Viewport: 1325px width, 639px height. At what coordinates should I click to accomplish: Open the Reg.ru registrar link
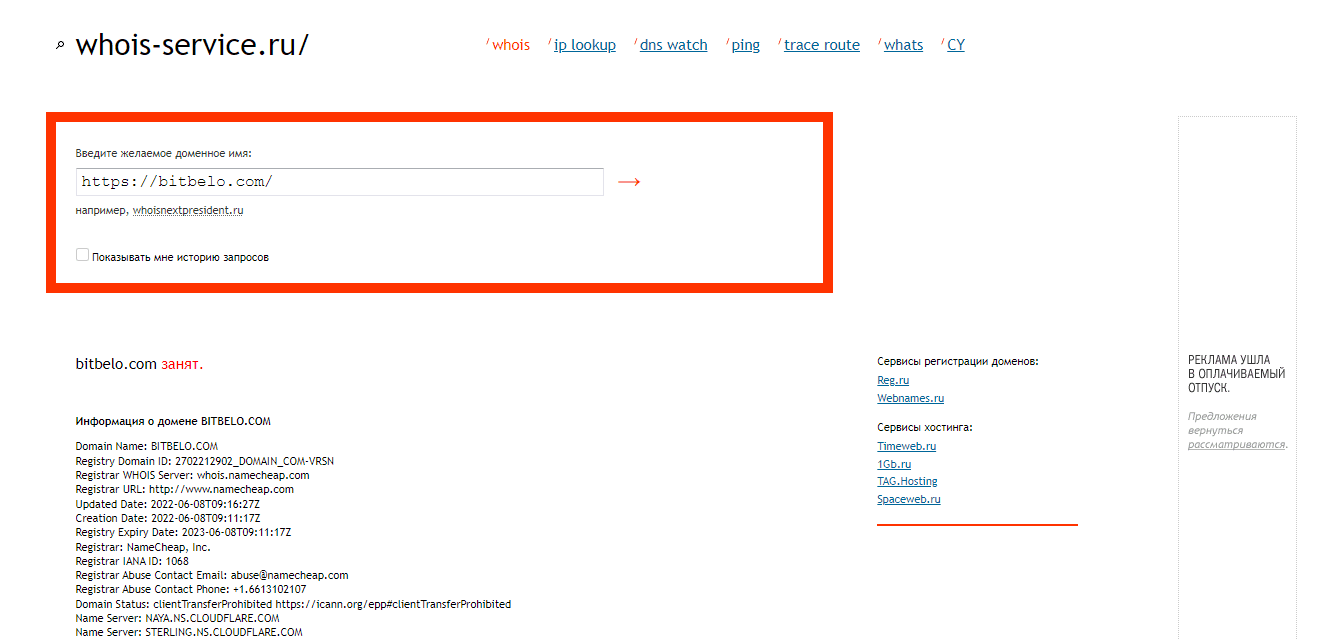(x=893, y=381)
